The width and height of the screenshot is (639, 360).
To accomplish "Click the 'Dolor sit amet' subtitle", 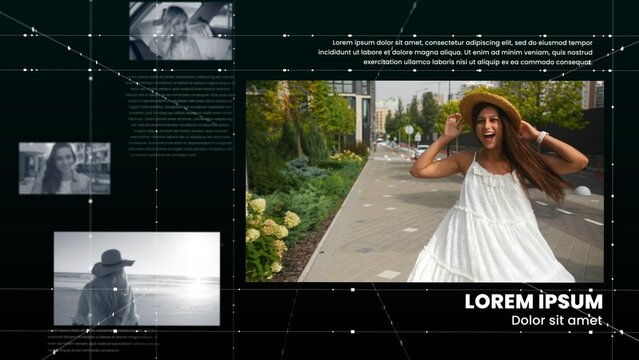I will click(x=557, y=320).
